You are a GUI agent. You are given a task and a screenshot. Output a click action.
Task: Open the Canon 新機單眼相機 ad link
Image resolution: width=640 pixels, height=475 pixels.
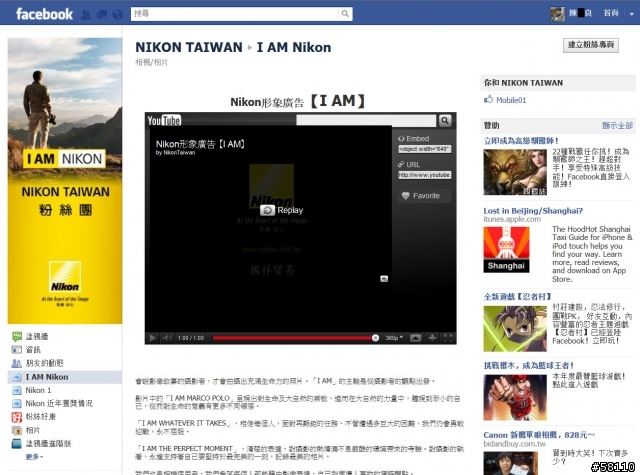coord(539,435)
